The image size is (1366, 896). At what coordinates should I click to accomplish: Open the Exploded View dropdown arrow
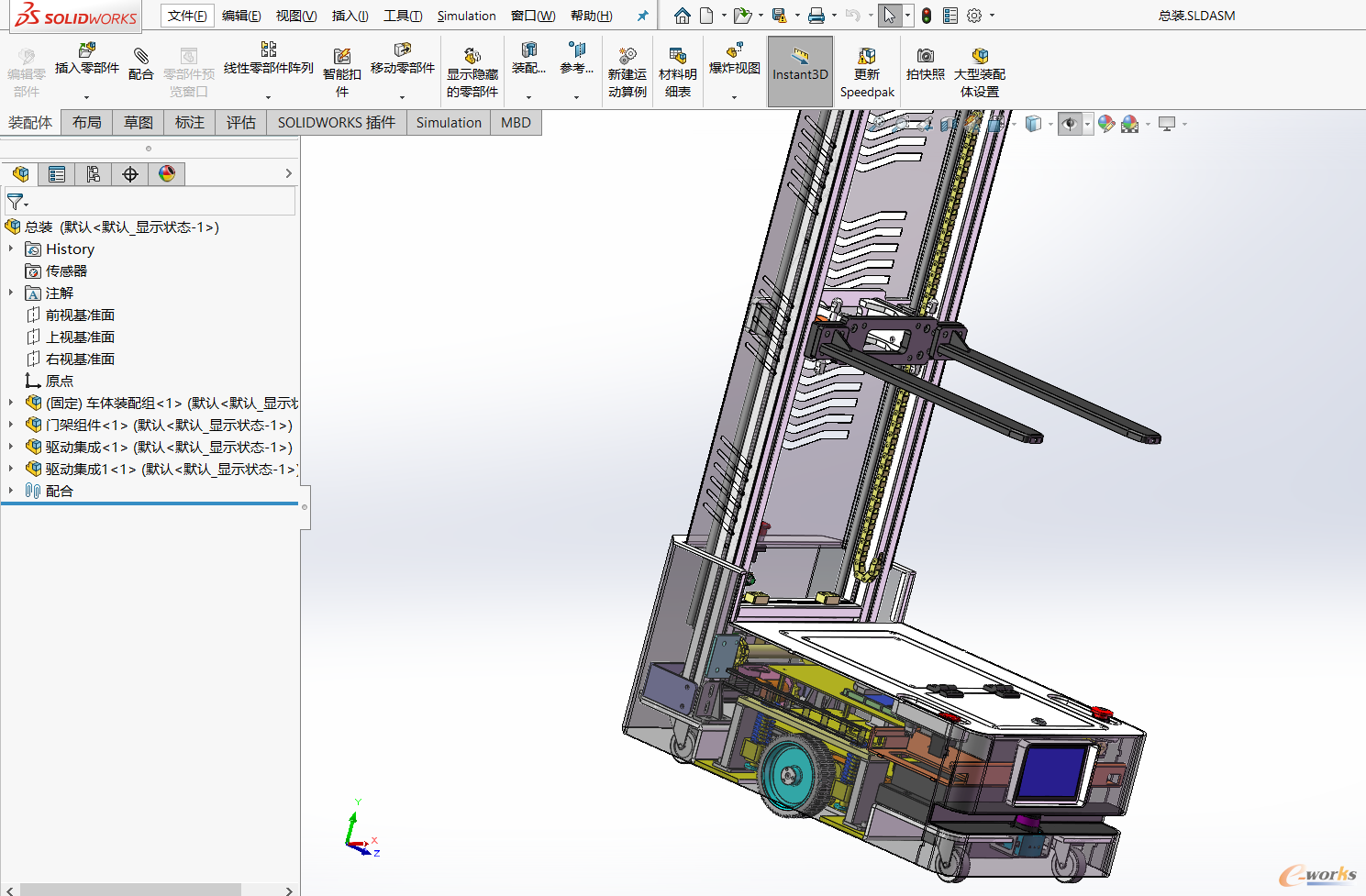(734, 97)
